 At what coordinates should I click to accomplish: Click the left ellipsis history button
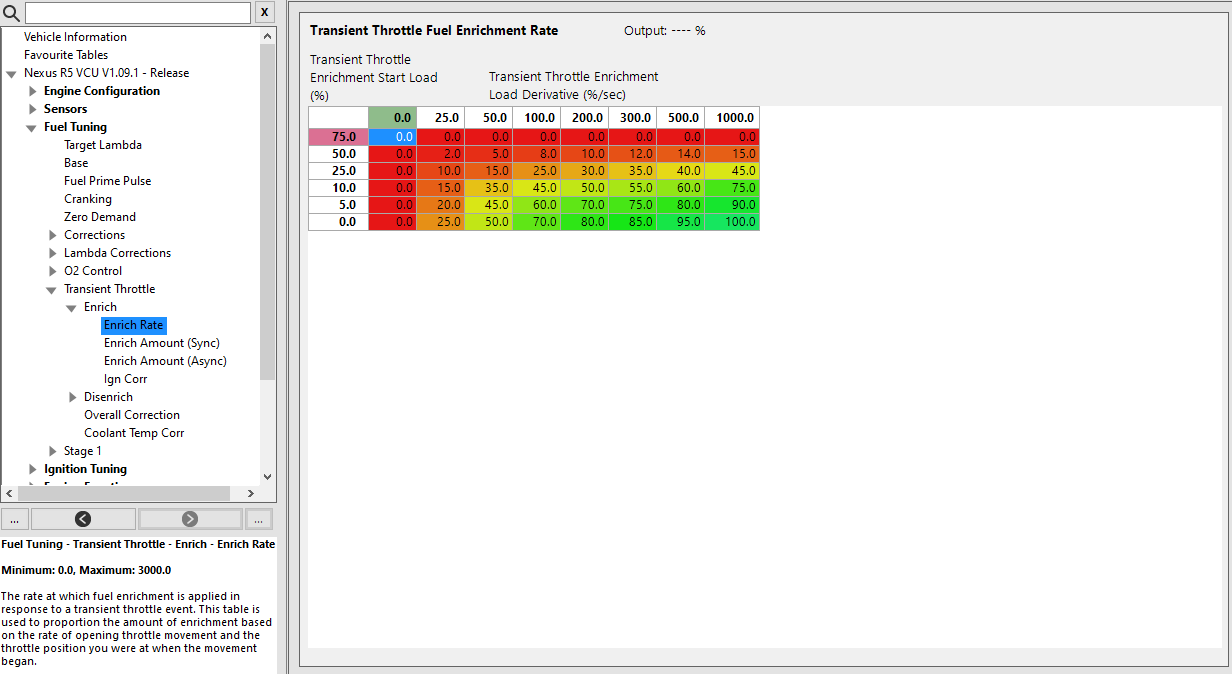coord(15,519)
